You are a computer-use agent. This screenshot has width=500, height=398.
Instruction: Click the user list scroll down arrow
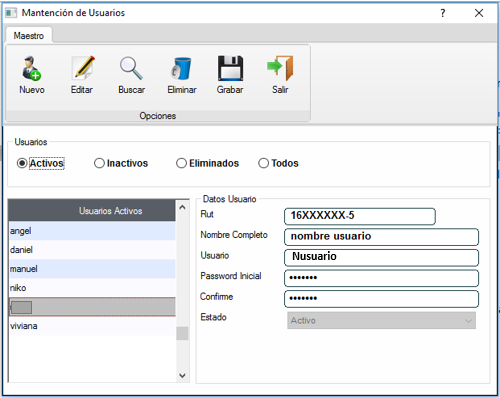182,376
